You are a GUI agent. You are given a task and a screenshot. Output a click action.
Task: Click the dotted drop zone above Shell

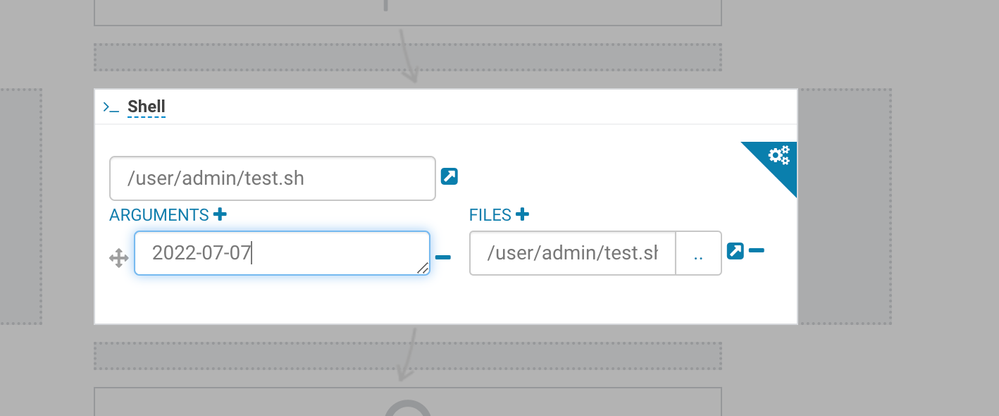tap(408, 57)
